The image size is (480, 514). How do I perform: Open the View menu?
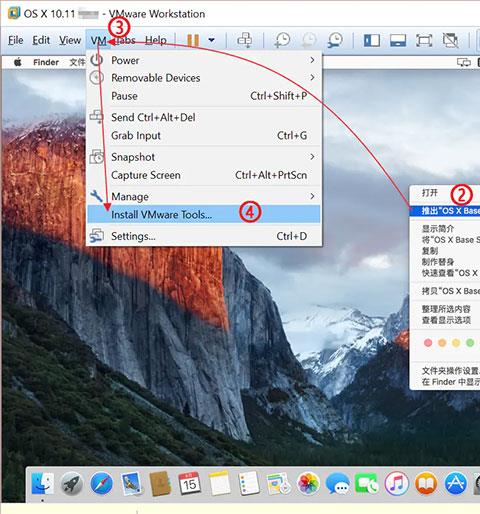point(70,40)
